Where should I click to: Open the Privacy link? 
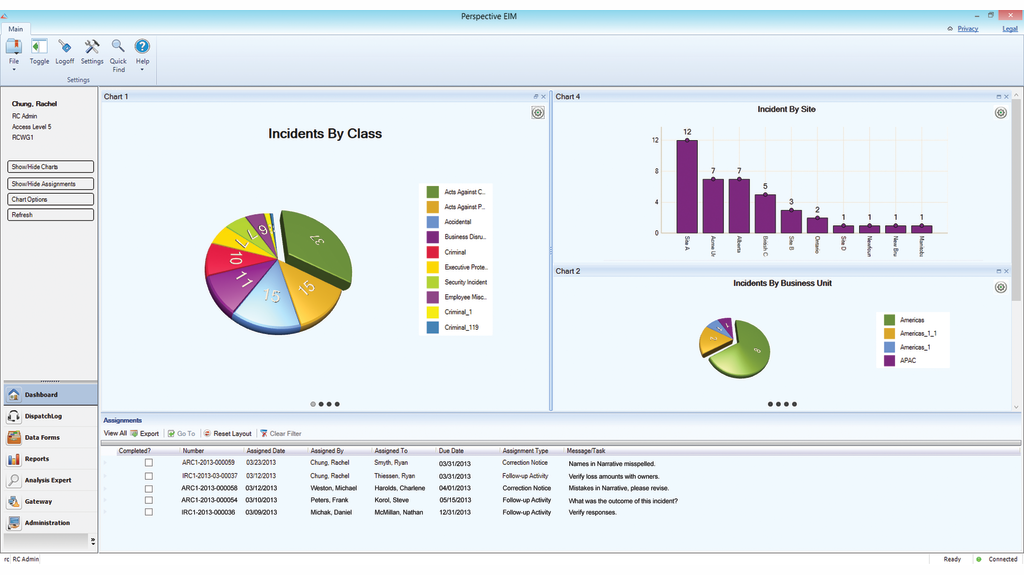[967, 29]
